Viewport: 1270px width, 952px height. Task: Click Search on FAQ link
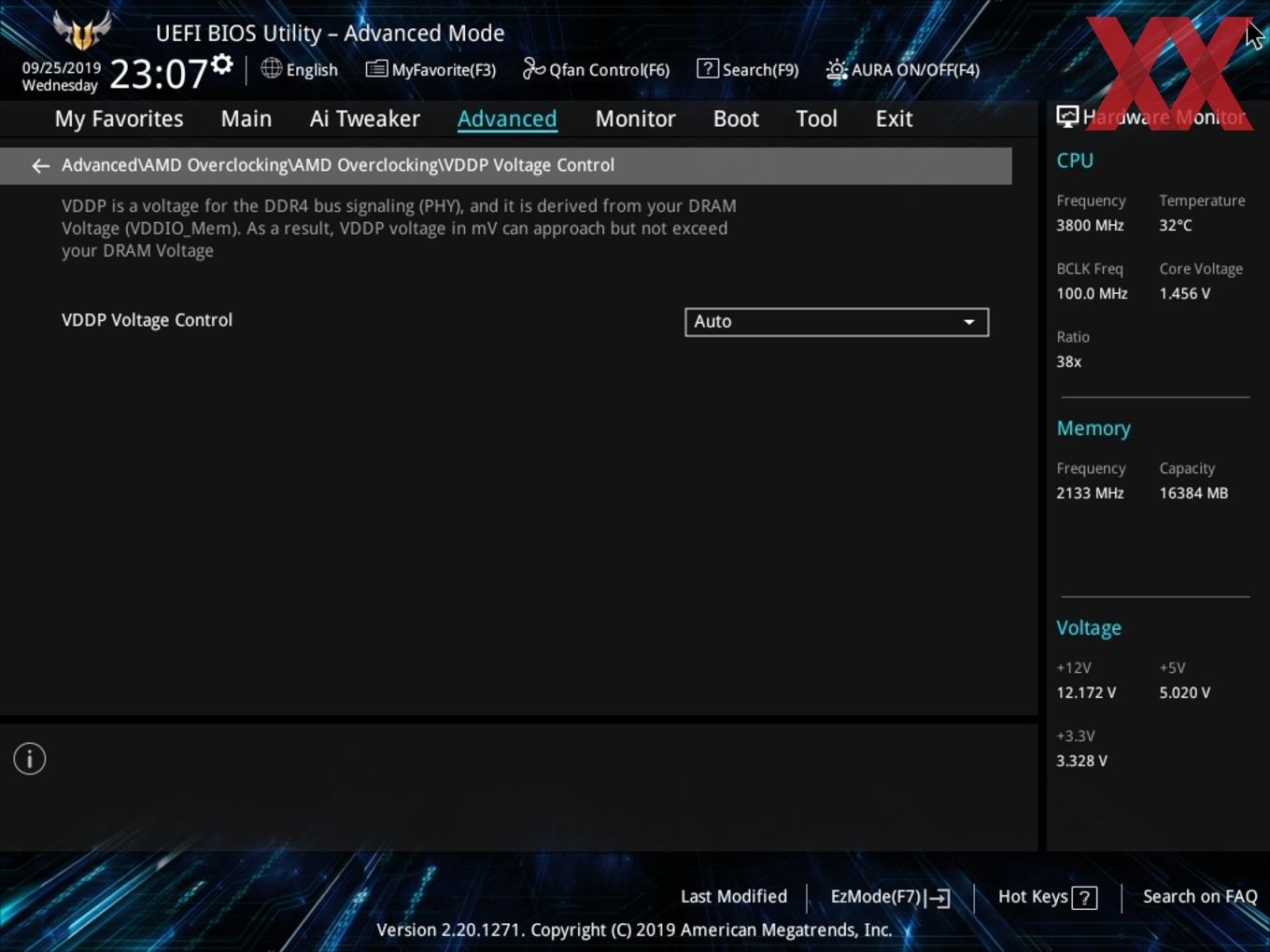[1200, 896]
